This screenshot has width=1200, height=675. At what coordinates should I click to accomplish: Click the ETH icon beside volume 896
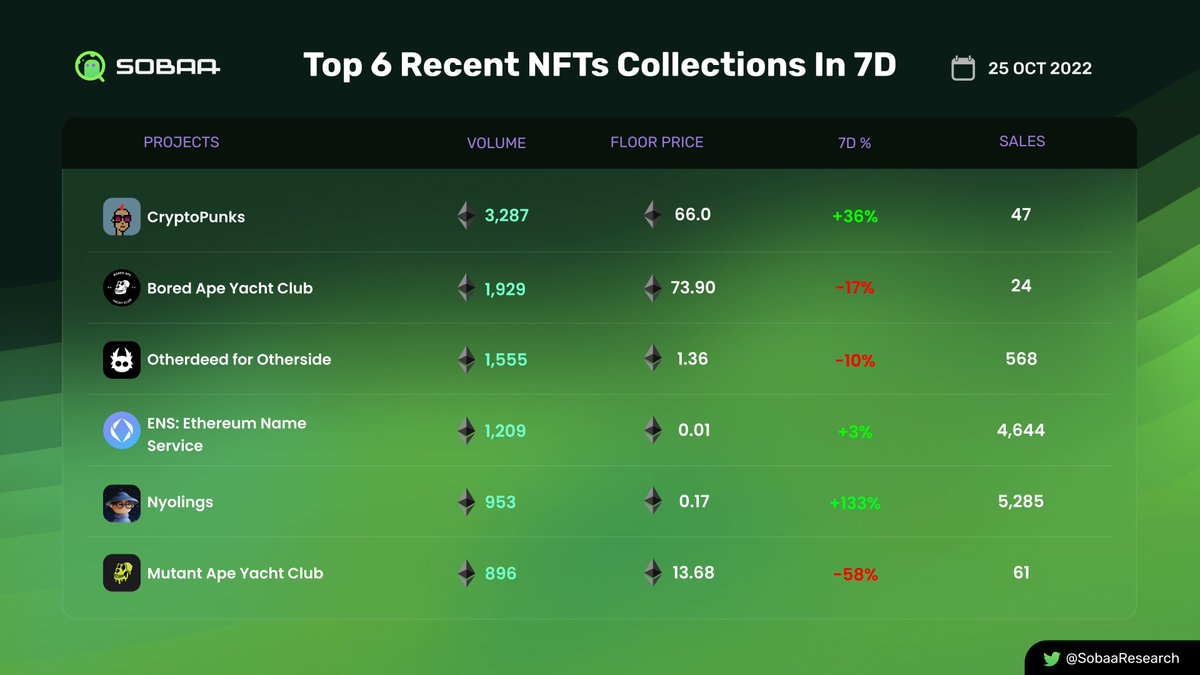467,573
